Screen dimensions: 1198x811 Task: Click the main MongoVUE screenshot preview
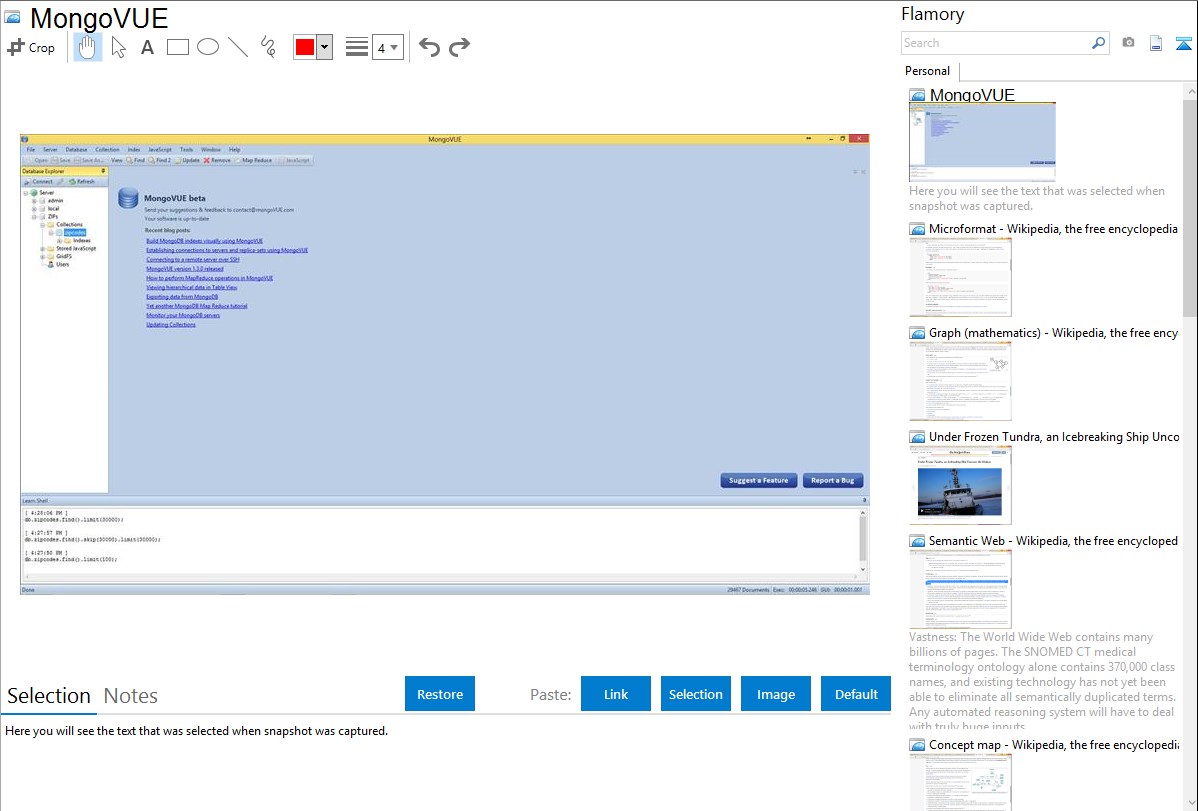click(445, 364)
